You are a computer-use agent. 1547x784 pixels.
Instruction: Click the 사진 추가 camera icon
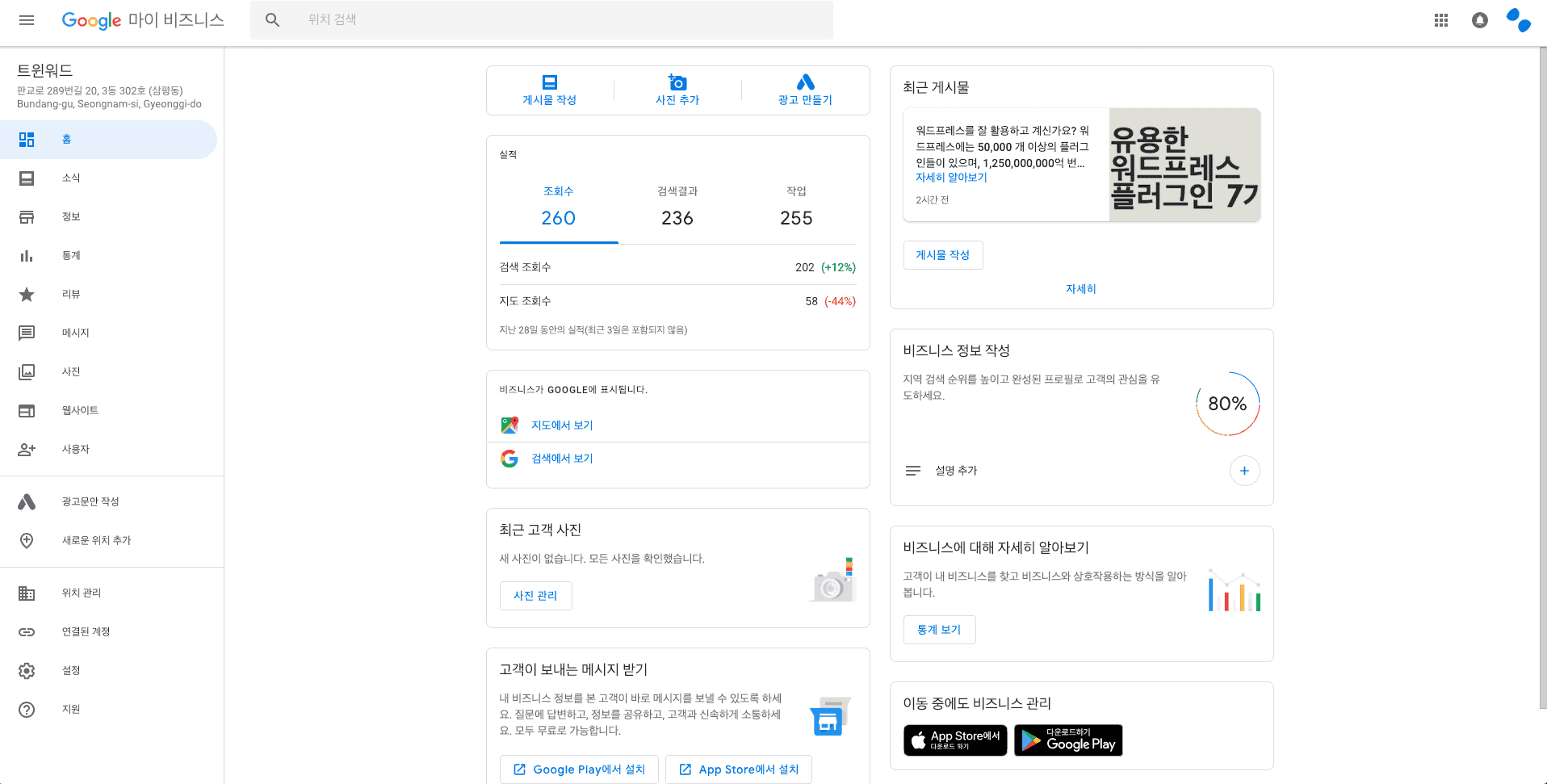(x=677, y=82)
